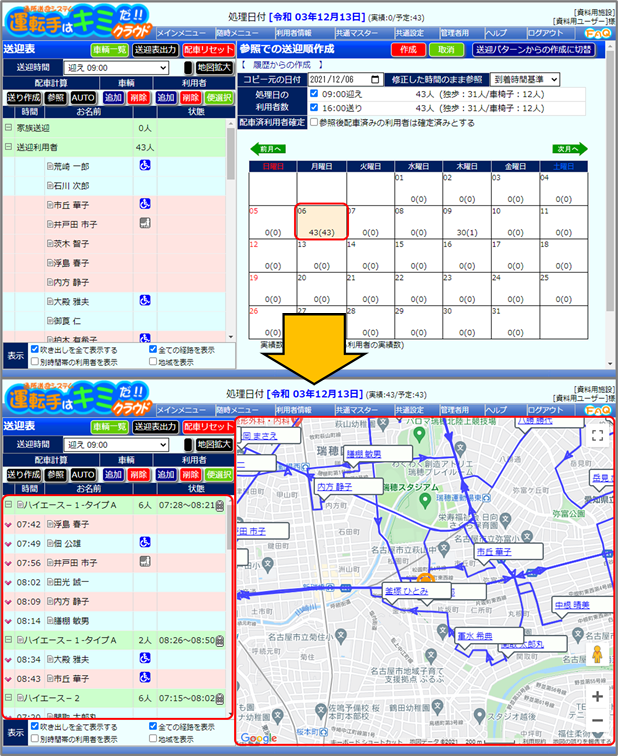This screenshot has height=756, width=618.
Task: Click date field showing 2021/12/06
Action: pyautogui.click(x=346, y=79)
